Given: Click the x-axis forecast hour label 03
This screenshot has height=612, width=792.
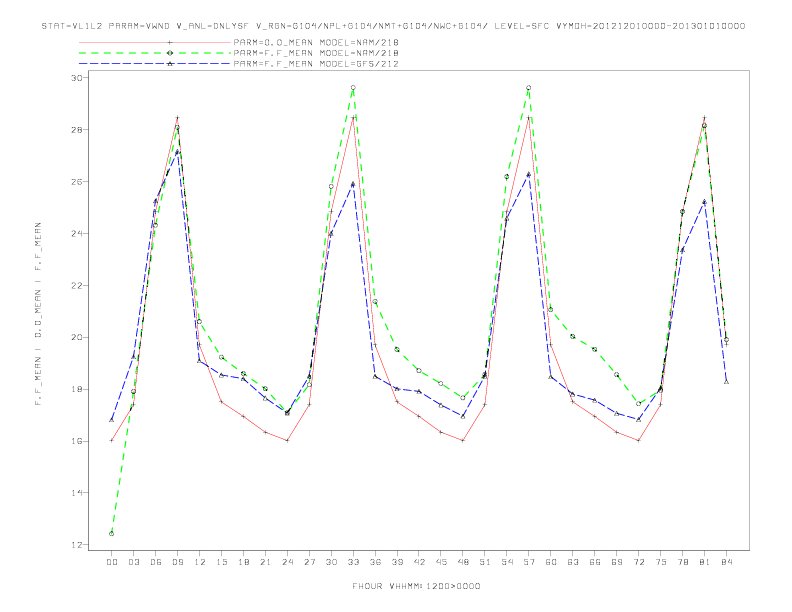Looking at the screenshot, I should [x=134, y=562].
